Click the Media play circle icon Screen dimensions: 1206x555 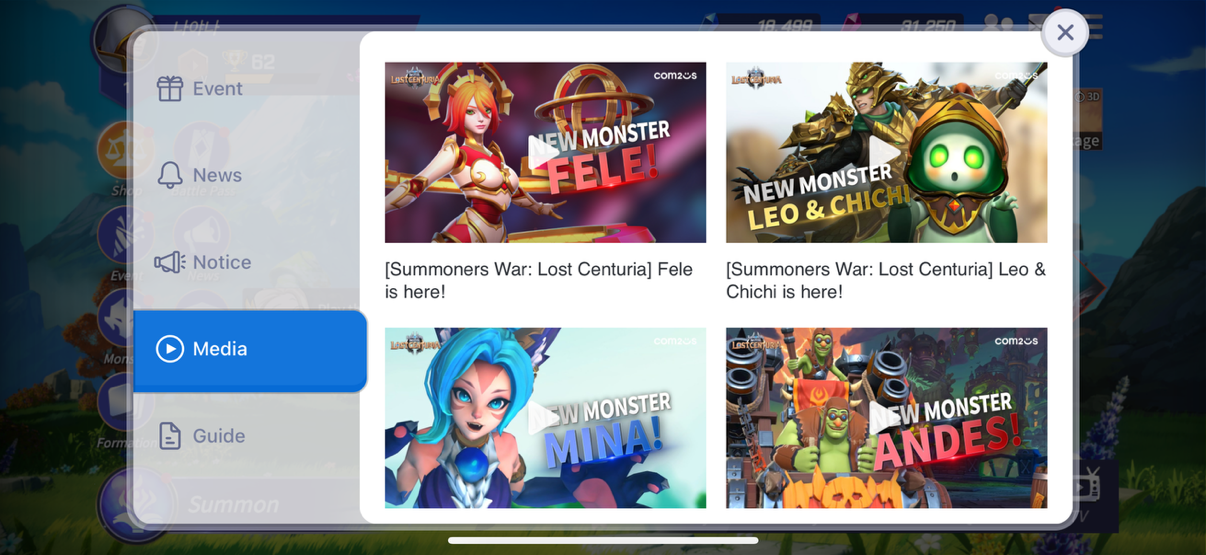[x=170, y=348]
